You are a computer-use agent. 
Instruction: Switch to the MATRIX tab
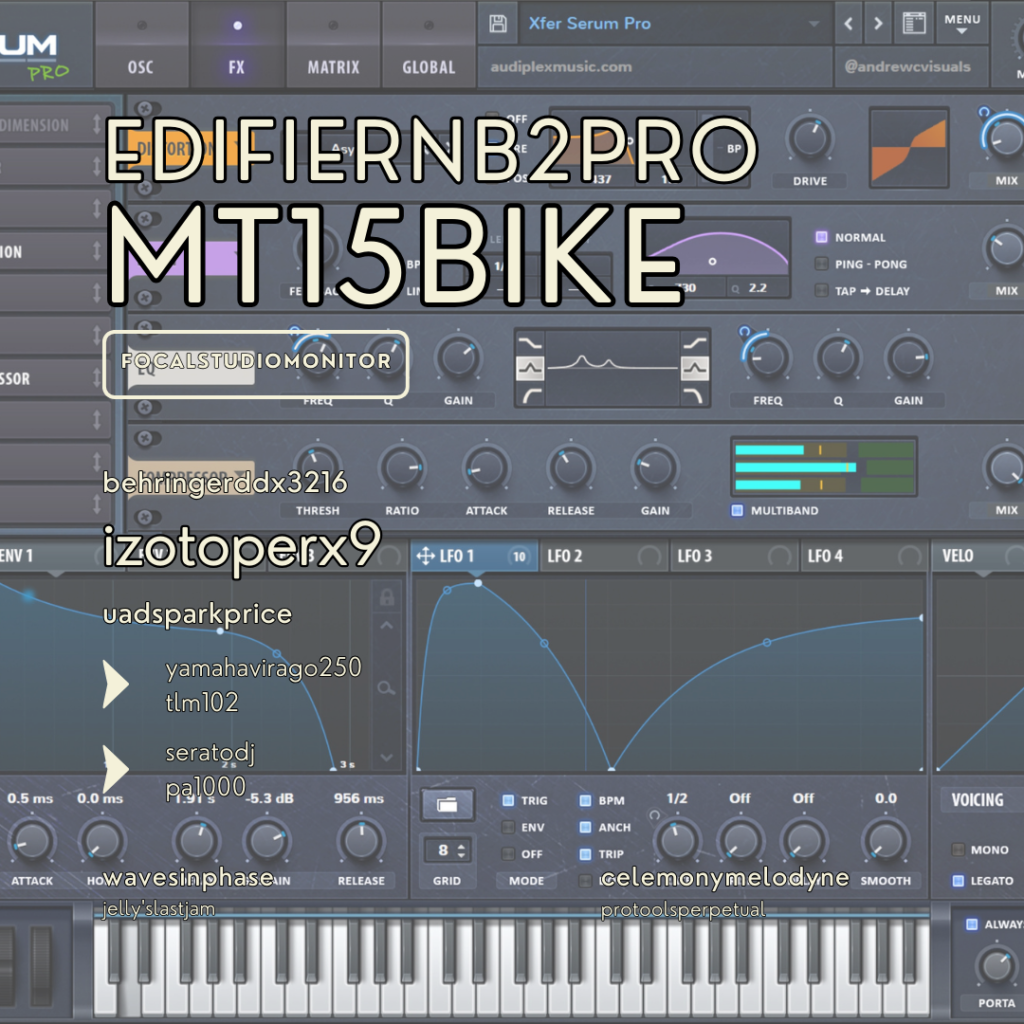click(x=333, y=46)
